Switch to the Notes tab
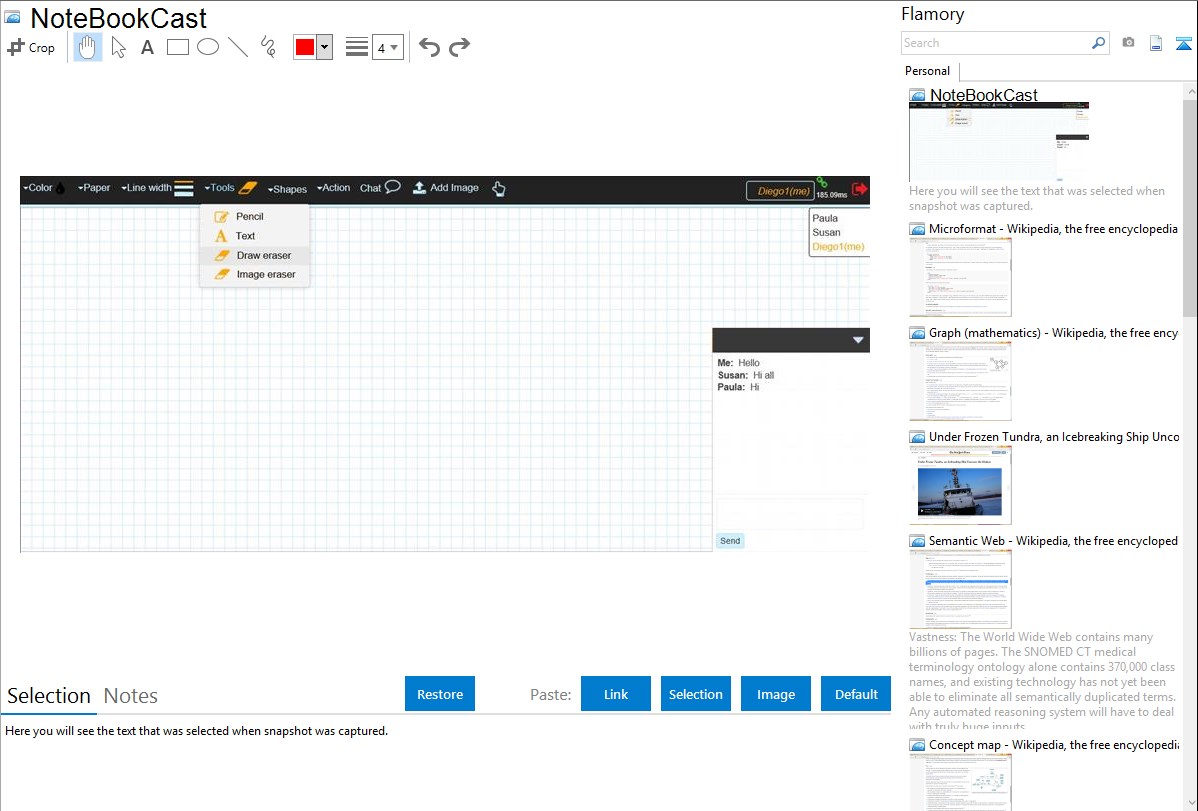This screenshot has width=1198, height=811. (x=131, y=696)
